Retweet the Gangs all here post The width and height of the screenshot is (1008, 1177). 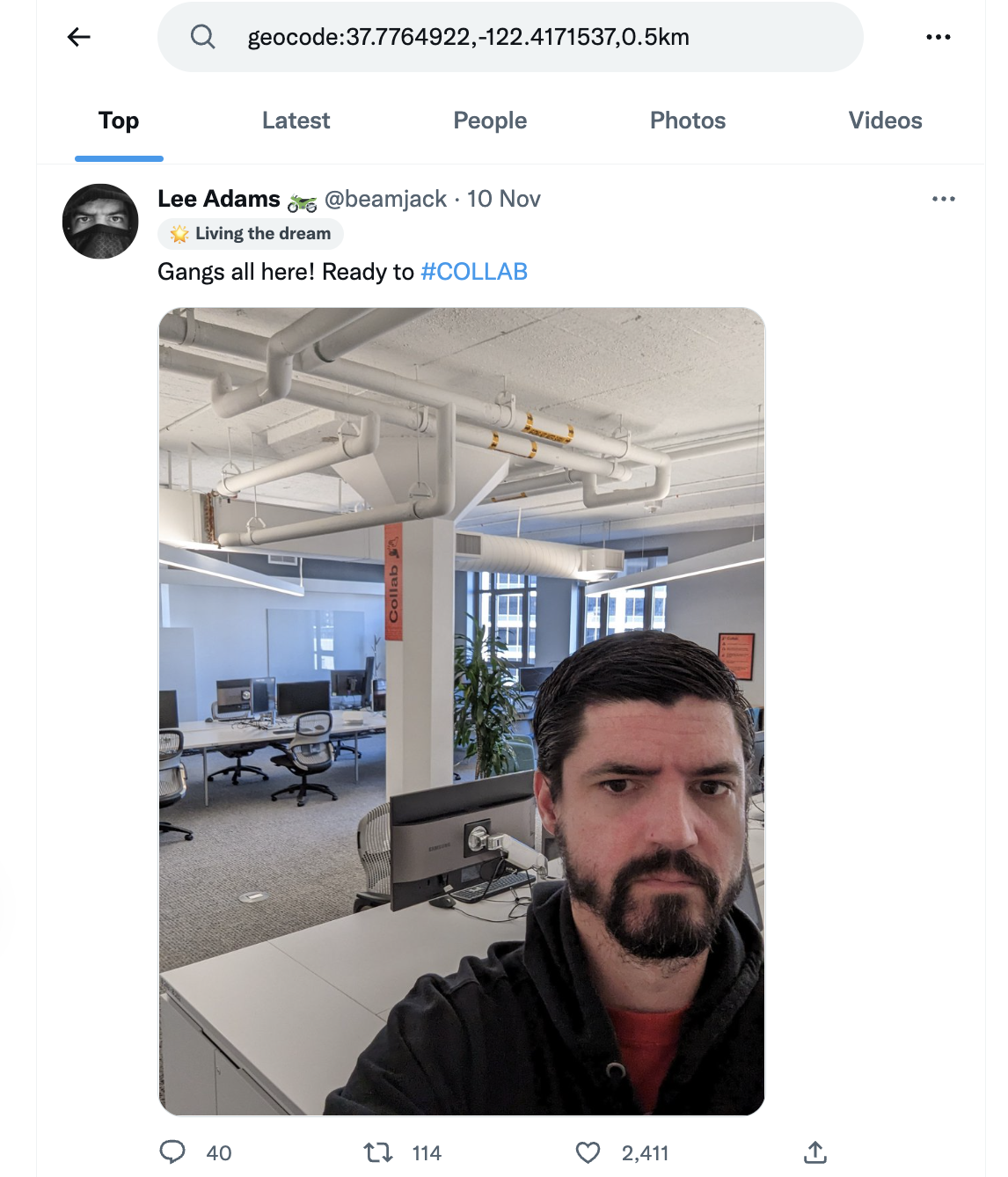click(378, 1152)
